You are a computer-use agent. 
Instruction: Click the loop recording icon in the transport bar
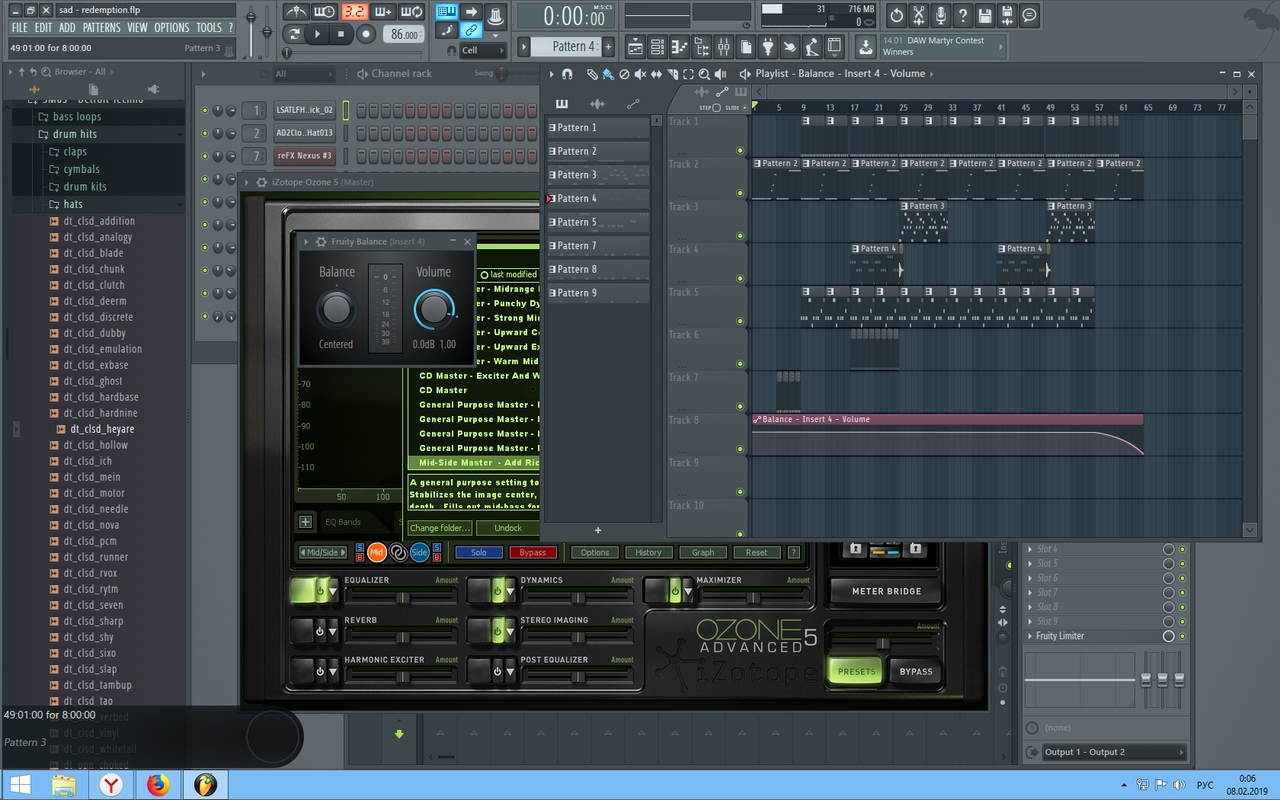[412, 12]
